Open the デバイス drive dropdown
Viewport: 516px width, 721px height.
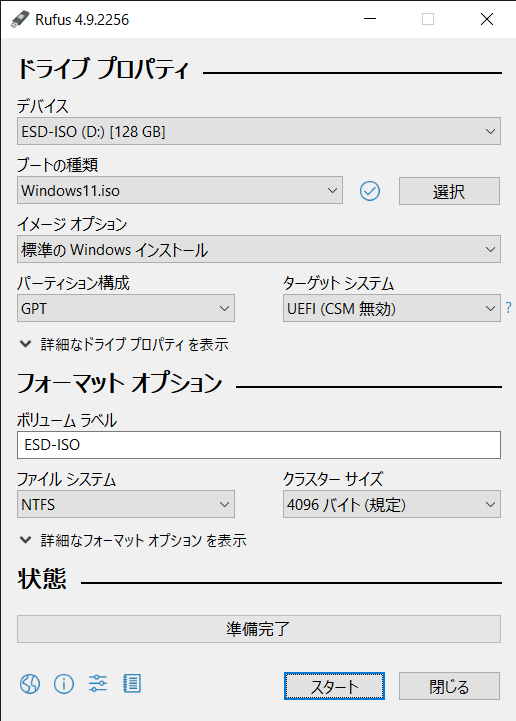[x=259, y=132]
